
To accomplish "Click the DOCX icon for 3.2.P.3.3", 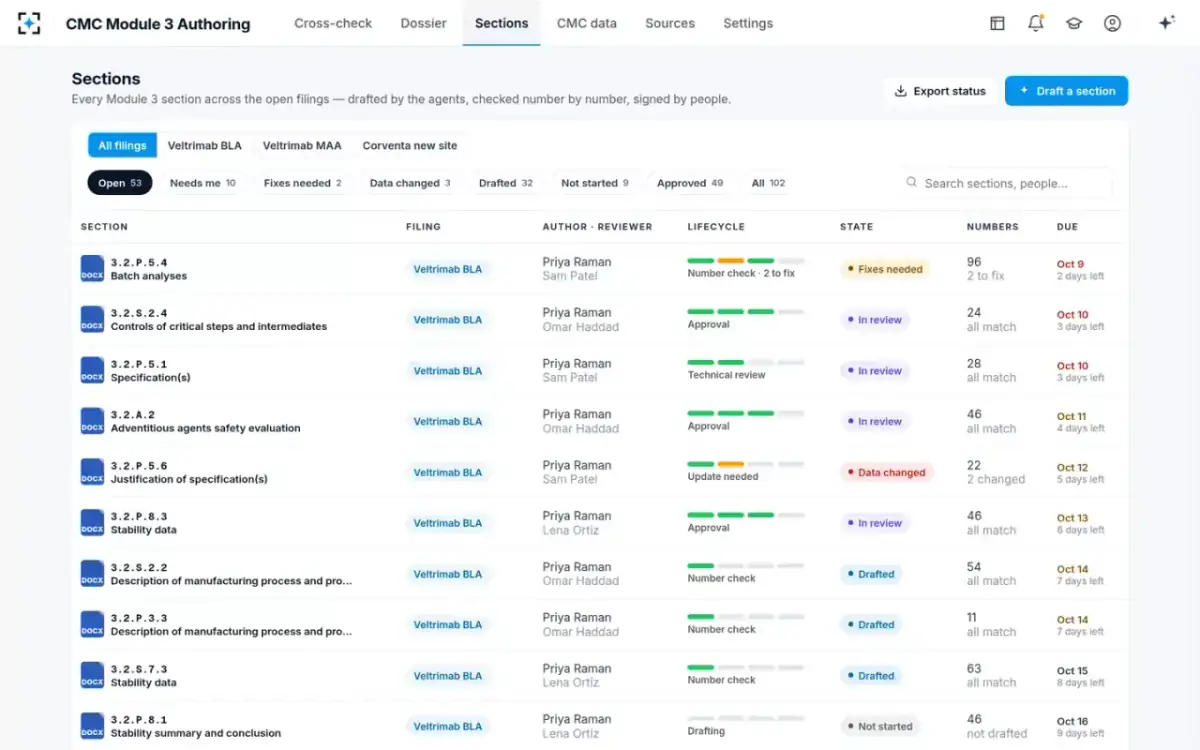I will point(92,625).
